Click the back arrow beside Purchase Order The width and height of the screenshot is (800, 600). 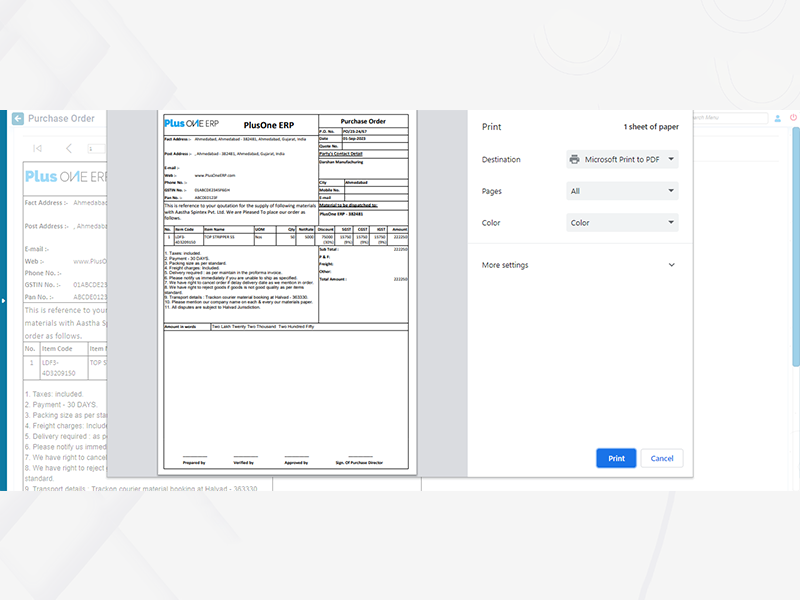pos(17,118)
